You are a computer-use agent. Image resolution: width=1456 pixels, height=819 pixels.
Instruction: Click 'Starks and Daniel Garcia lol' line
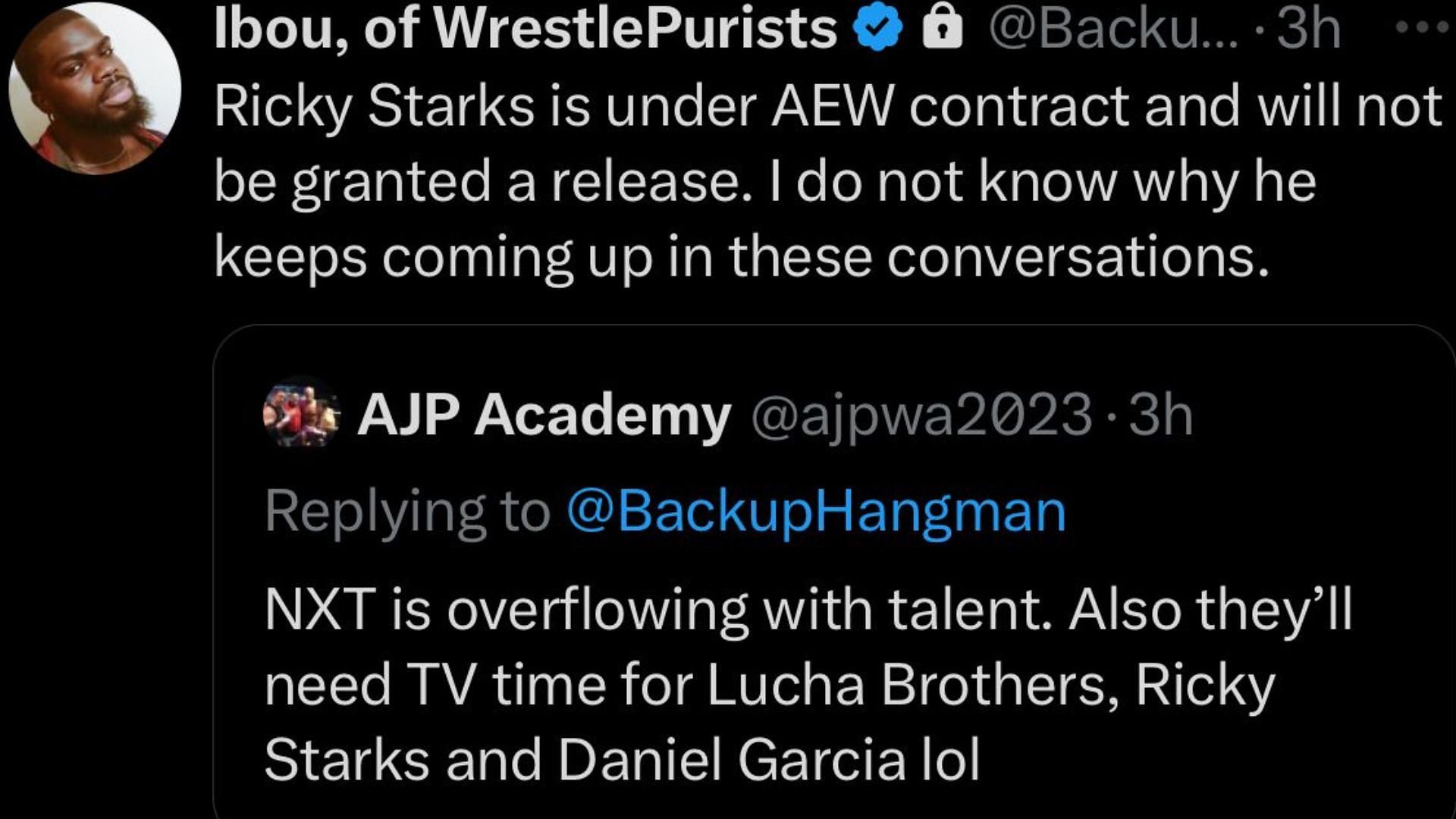tap(622, 760)
